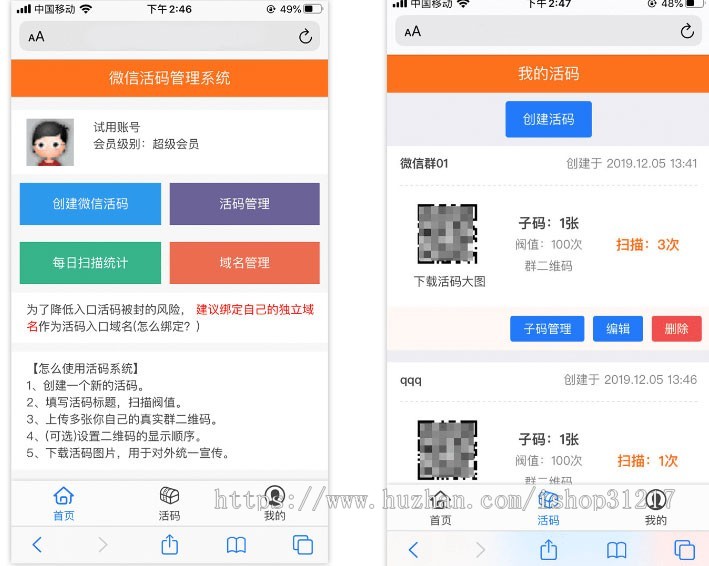
Task: Click 试用账号 account name
Action: click(x=117, y=127)
